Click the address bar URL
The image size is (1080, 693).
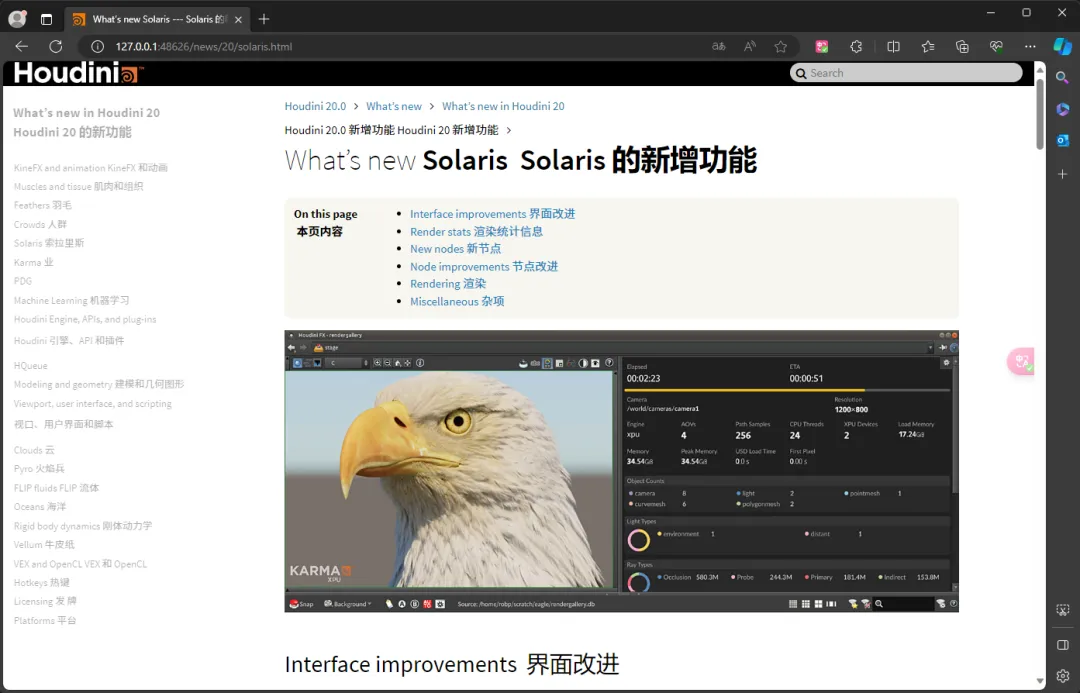tap(204, 47)
